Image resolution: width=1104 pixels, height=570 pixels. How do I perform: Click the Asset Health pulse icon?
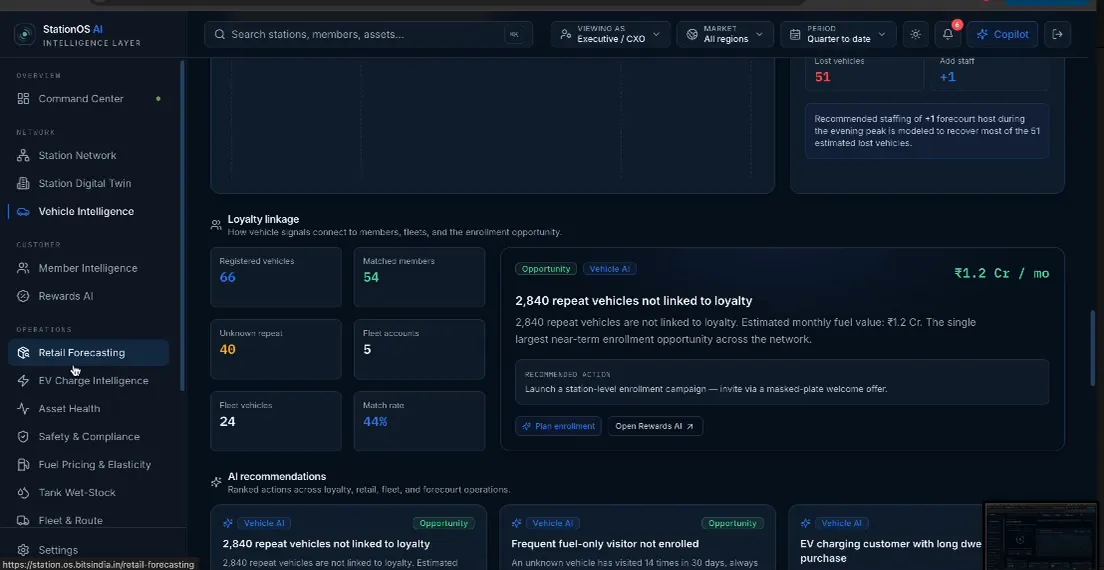click(x=23, y=409)
